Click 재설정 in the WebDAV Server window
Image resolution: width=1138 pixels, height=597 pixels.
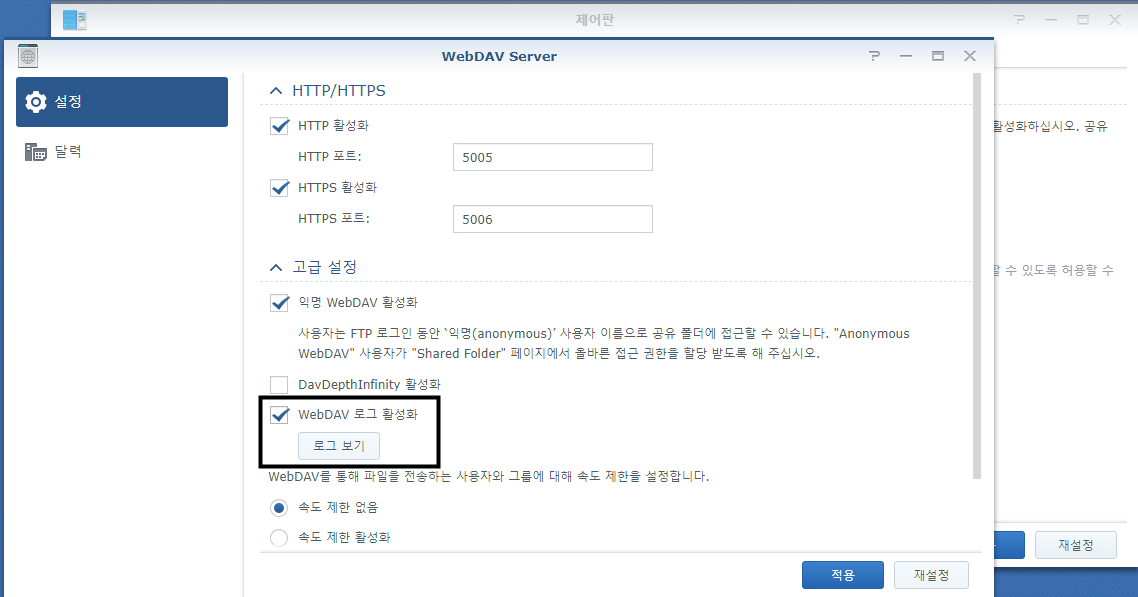click(x=931, y=575)
